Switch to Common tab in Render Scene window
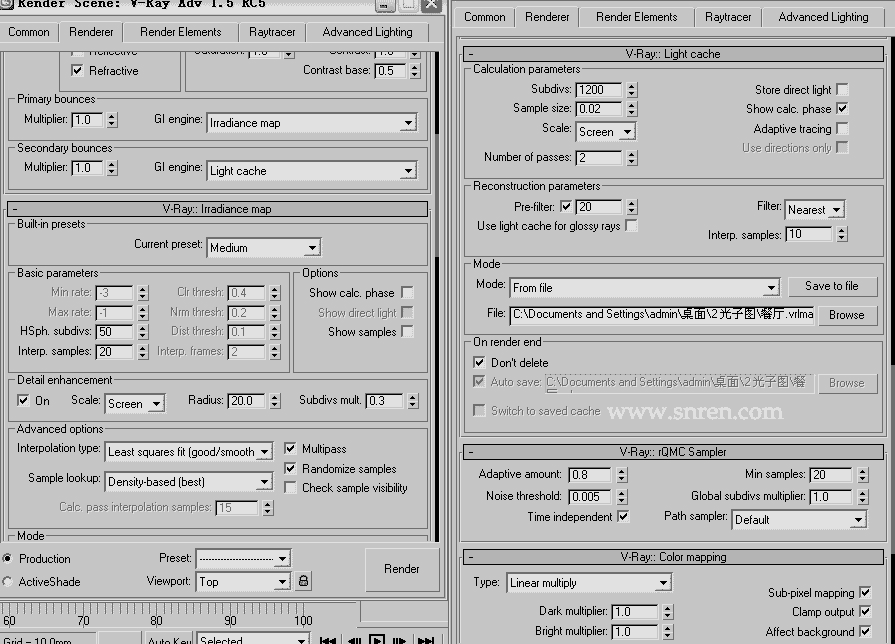 (29, 32)
